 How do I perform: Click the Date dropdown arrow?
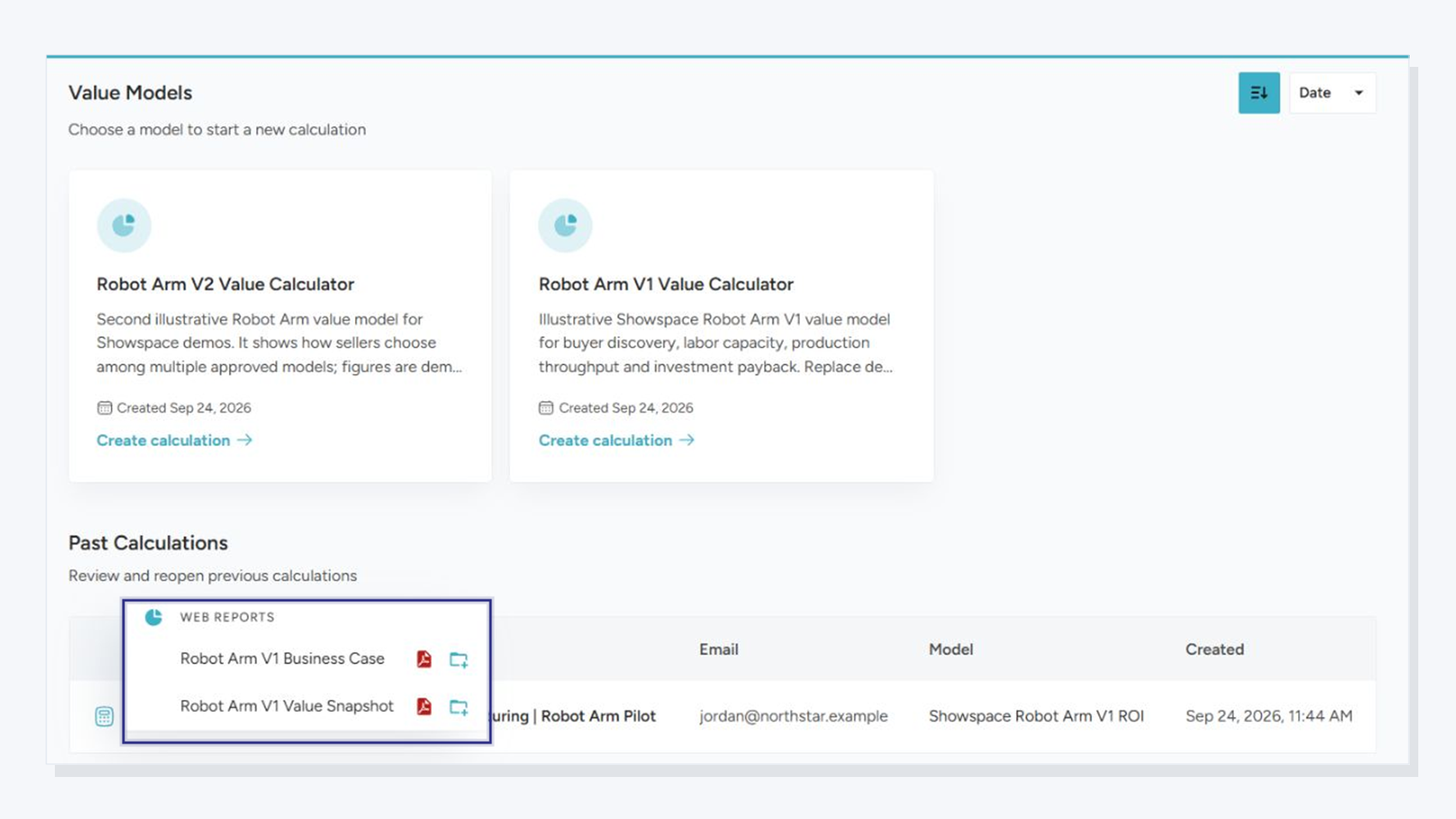(x=1358, y=93)
